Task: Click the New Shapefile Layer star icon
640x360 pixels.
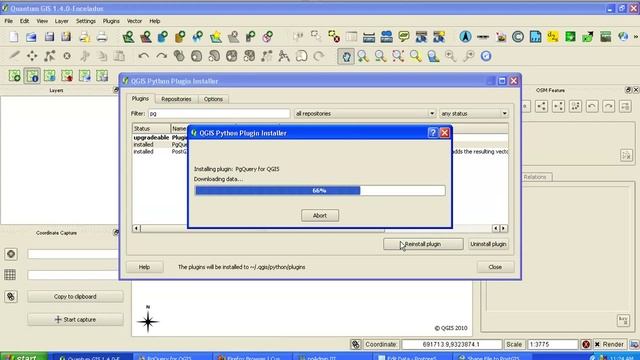Action: pos(216,37)
